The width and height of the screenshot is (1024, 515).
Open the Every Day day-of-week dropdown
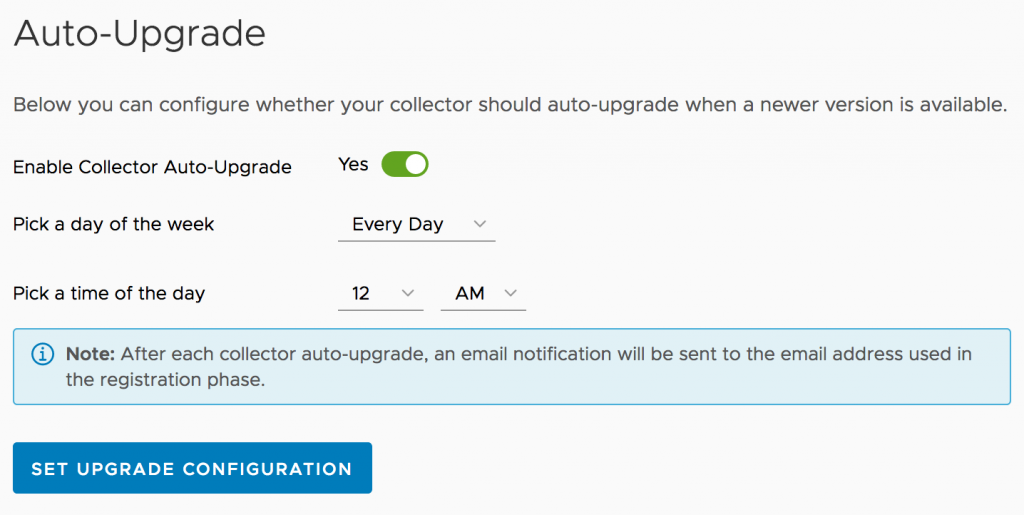416,225
